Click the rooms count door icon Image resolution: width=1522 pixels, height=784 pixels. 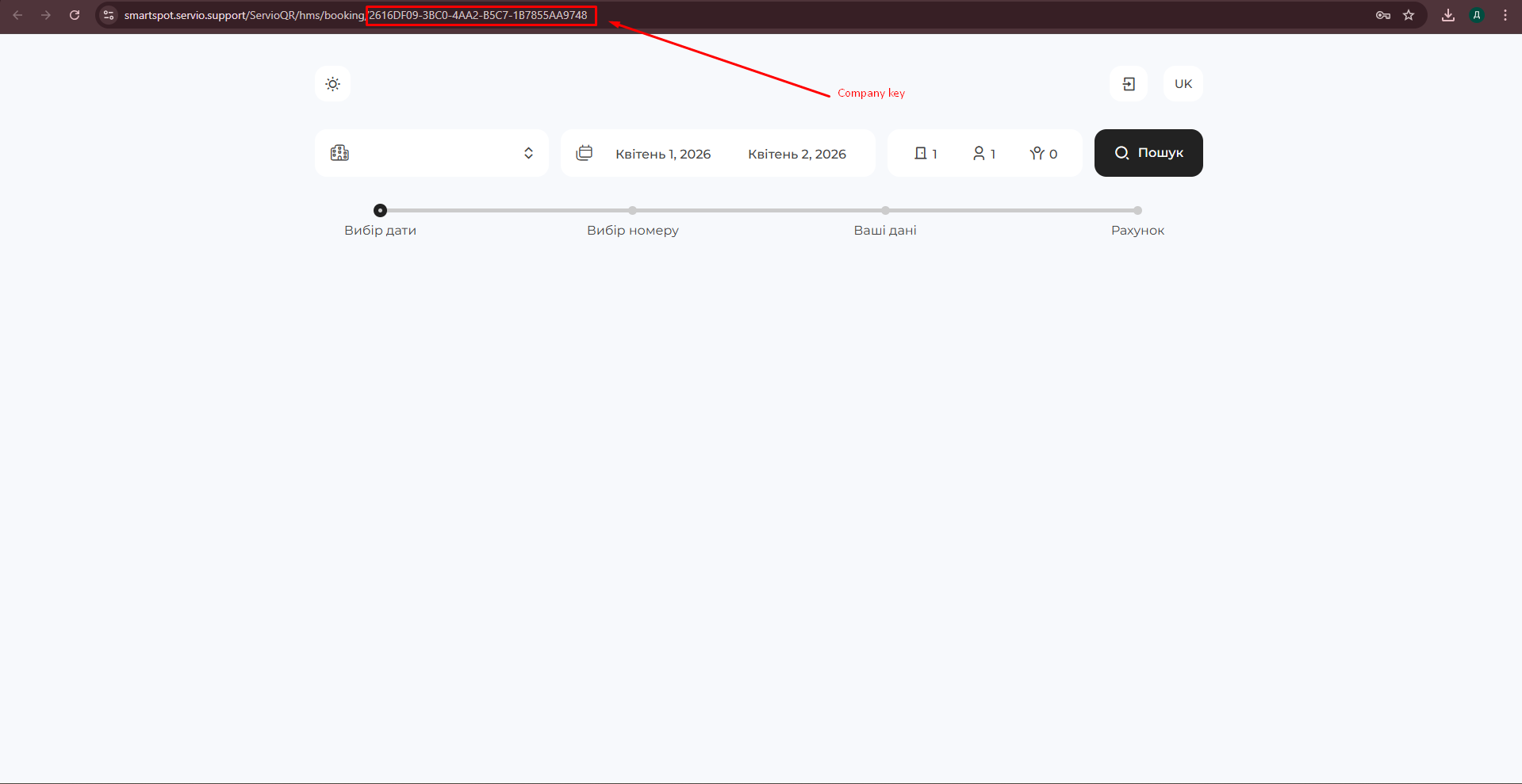coord(920,153)
